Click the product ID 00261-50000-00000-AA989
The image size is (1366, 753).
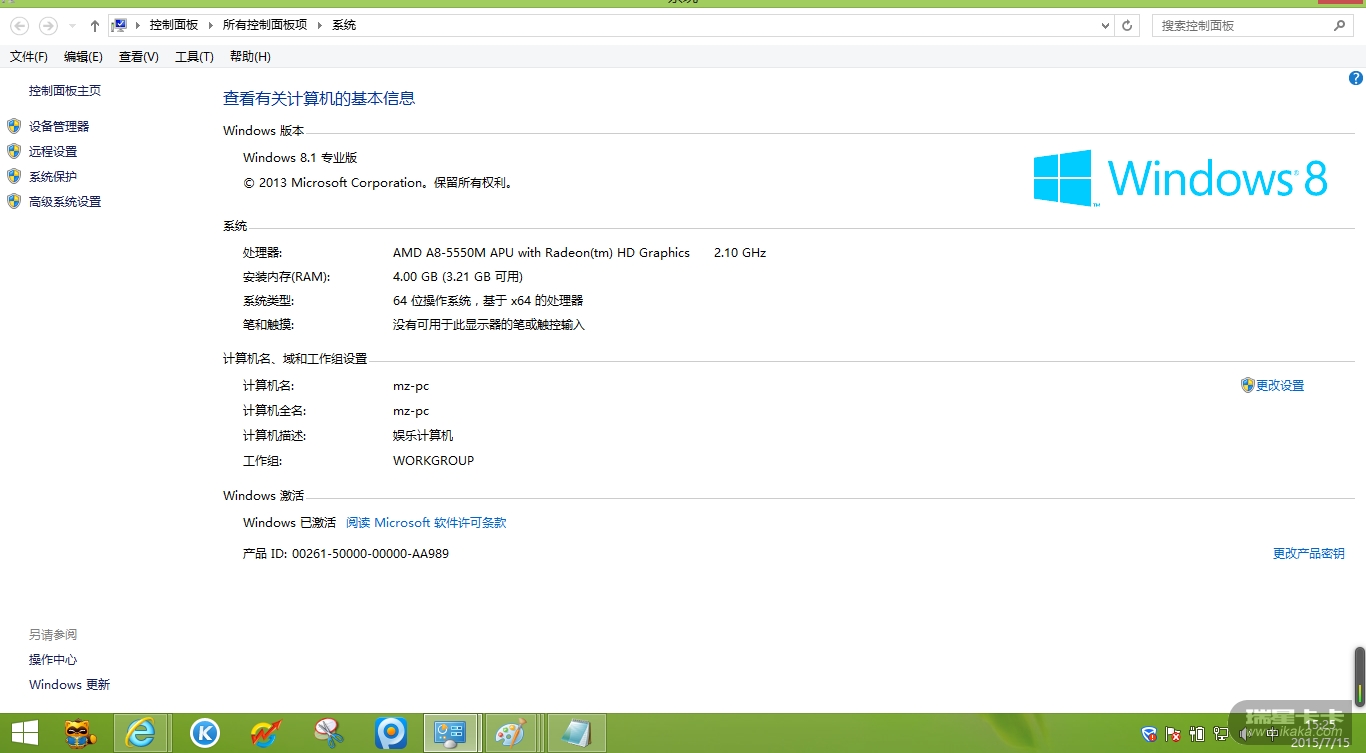pos(370,554)
